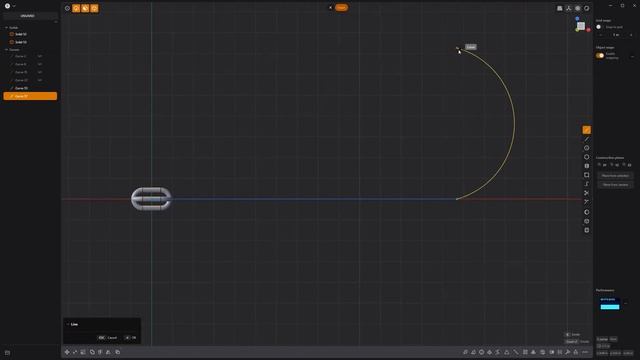The image size is (640, 360).
Task: Click the orientation gizmo cube
Action: (581, 26)
